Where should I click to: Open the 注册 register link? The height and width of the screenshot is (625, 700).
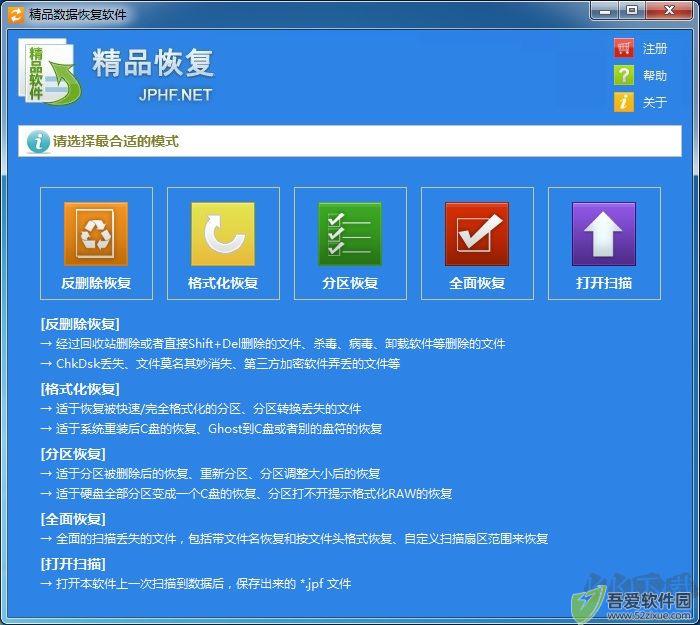coord(655,48)
